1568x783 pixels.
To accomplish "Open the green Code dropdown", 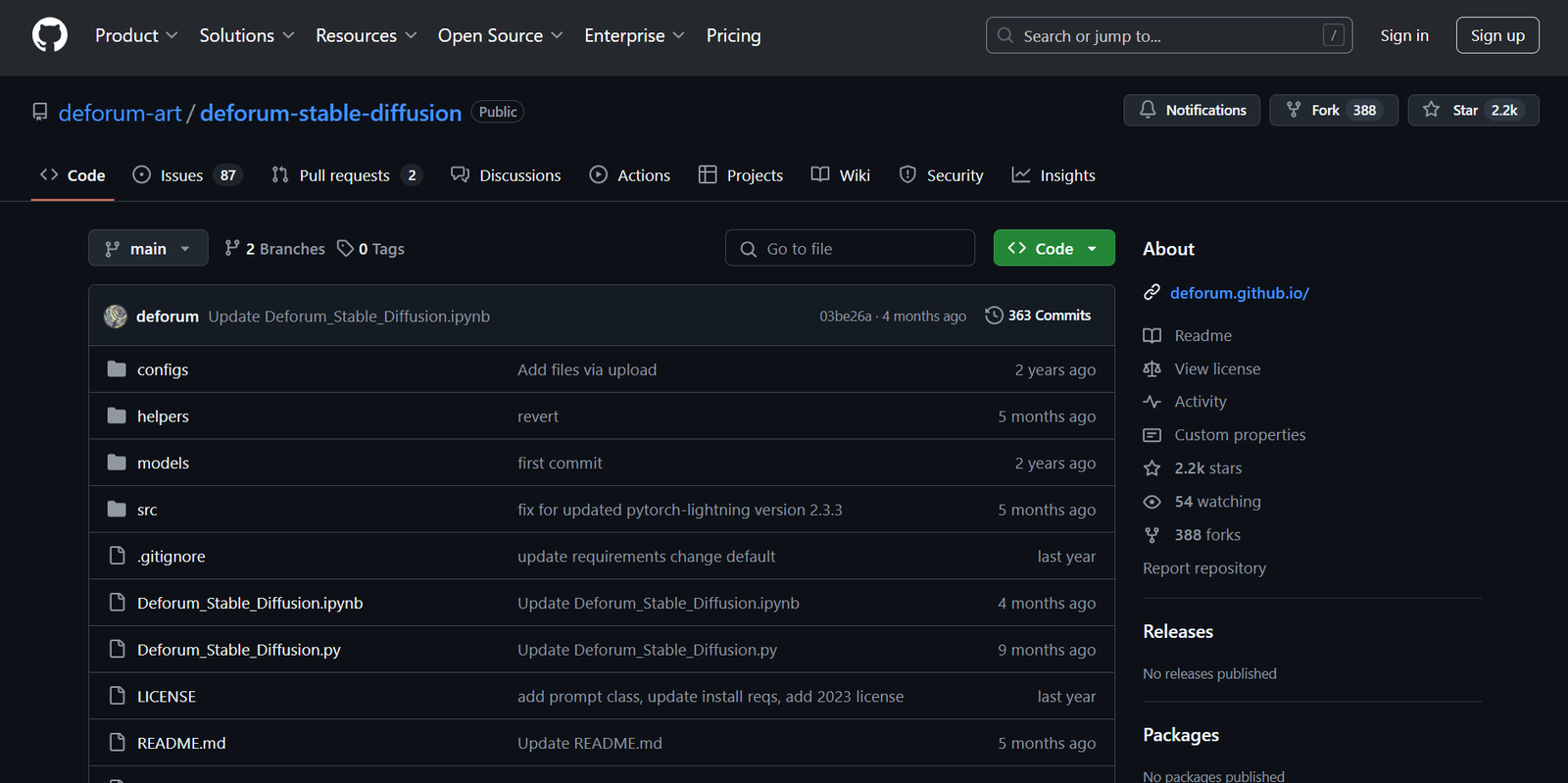I will click(1053, 249).
